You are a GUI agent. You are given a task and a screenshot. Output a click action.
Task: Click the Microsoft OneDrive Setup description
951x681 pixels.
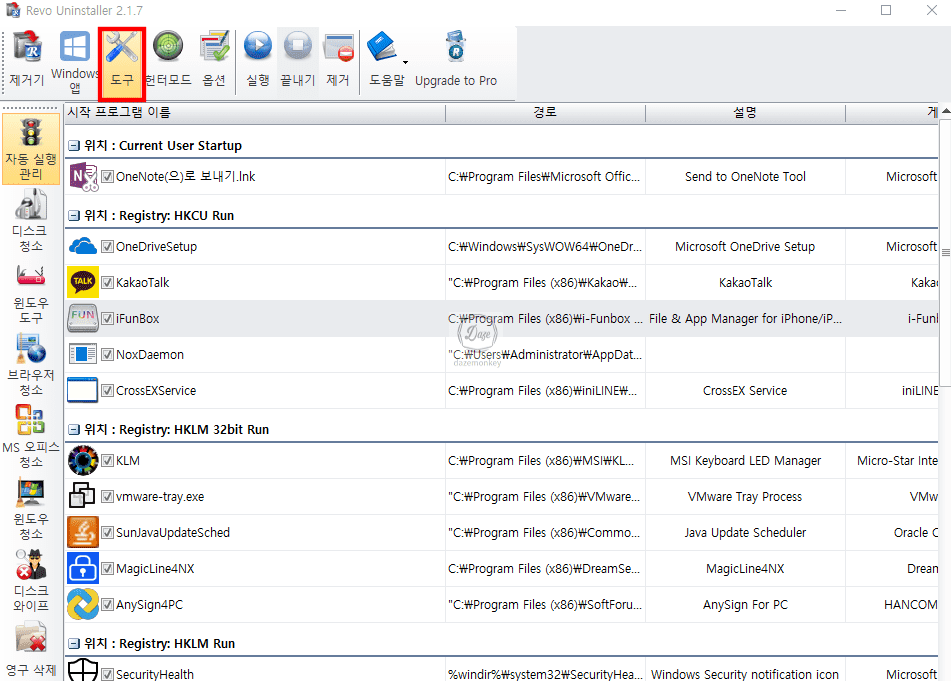(745, 246)
